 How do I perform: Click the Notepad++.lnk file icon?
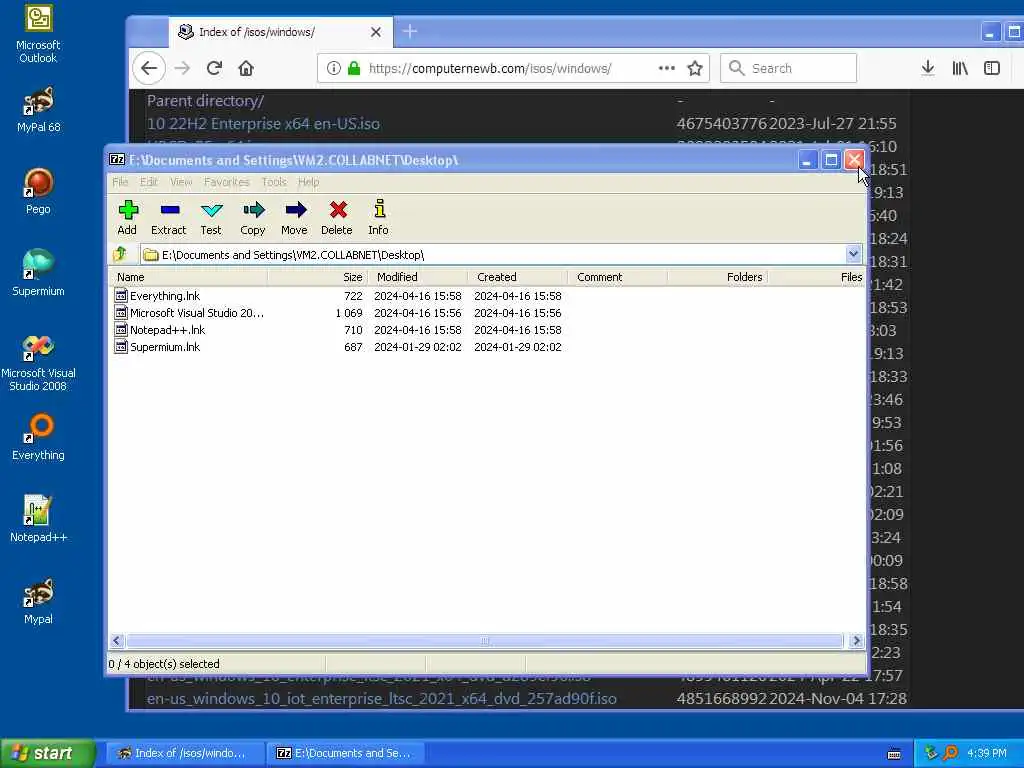click(x=121, y=329)
